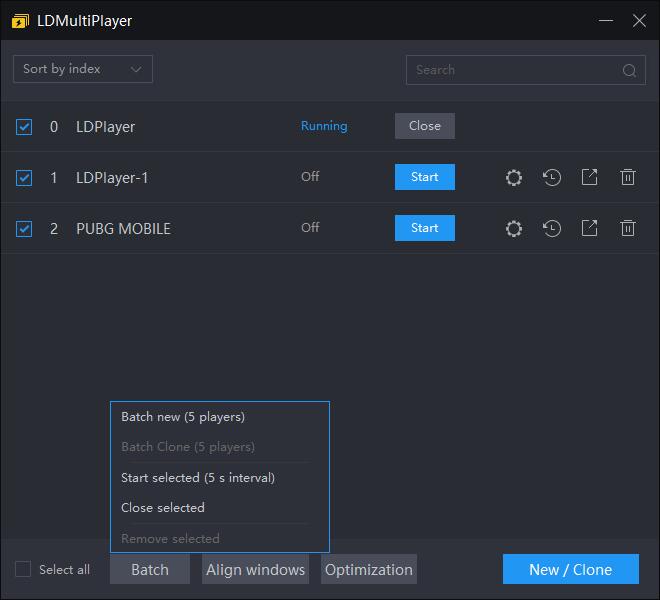Delete PUBG MOBILE with trash icon
Screen dimensions: 660x600
(x=628, y=228)
